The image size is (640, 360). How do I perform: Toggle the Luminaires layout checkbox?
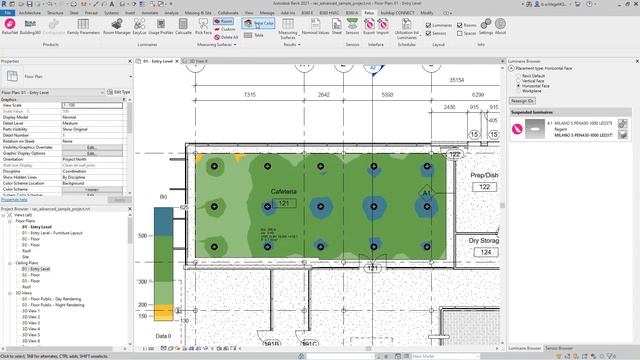428,25
